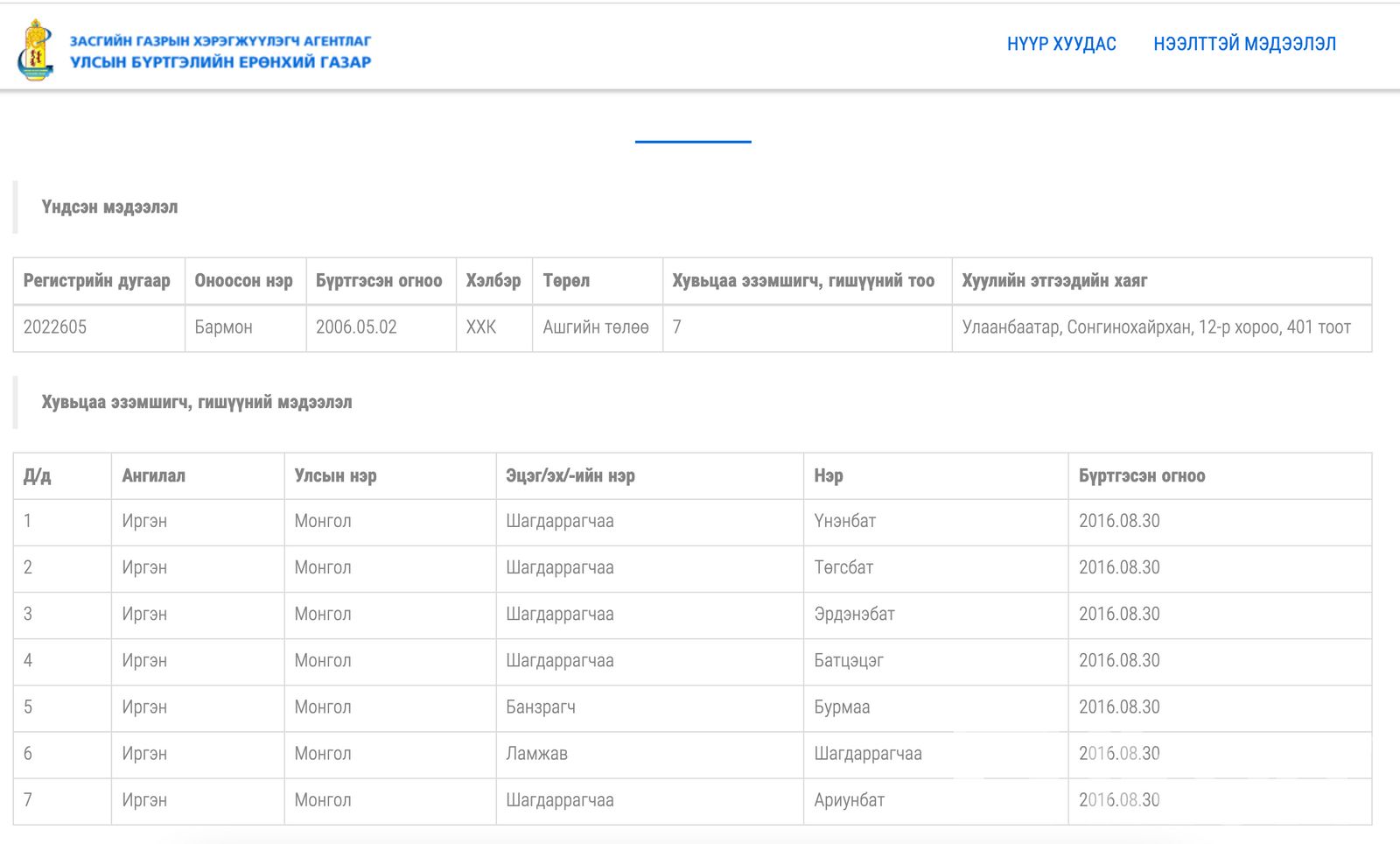Click the Хэлбэр column header

point(493,281)
